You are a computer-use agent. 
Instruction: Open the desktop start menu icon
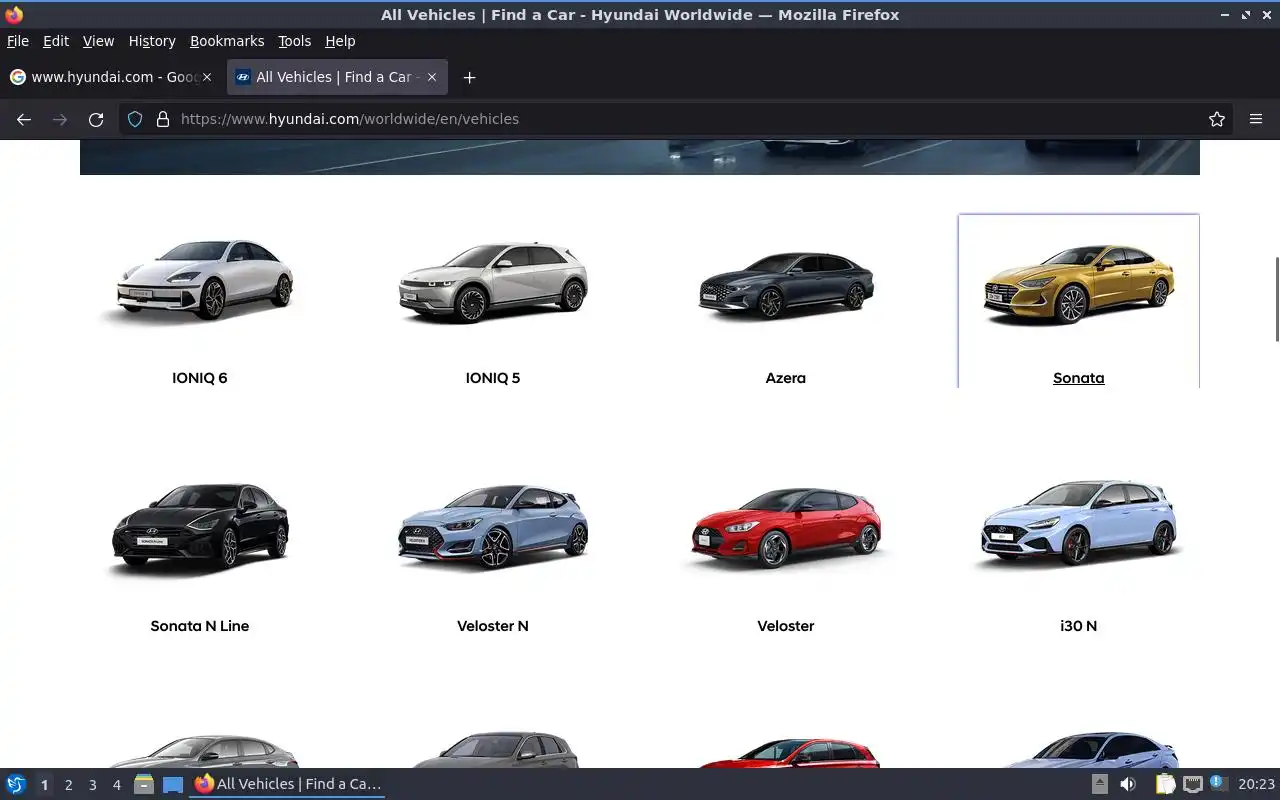pyautogui.click(x=15, y=785)
